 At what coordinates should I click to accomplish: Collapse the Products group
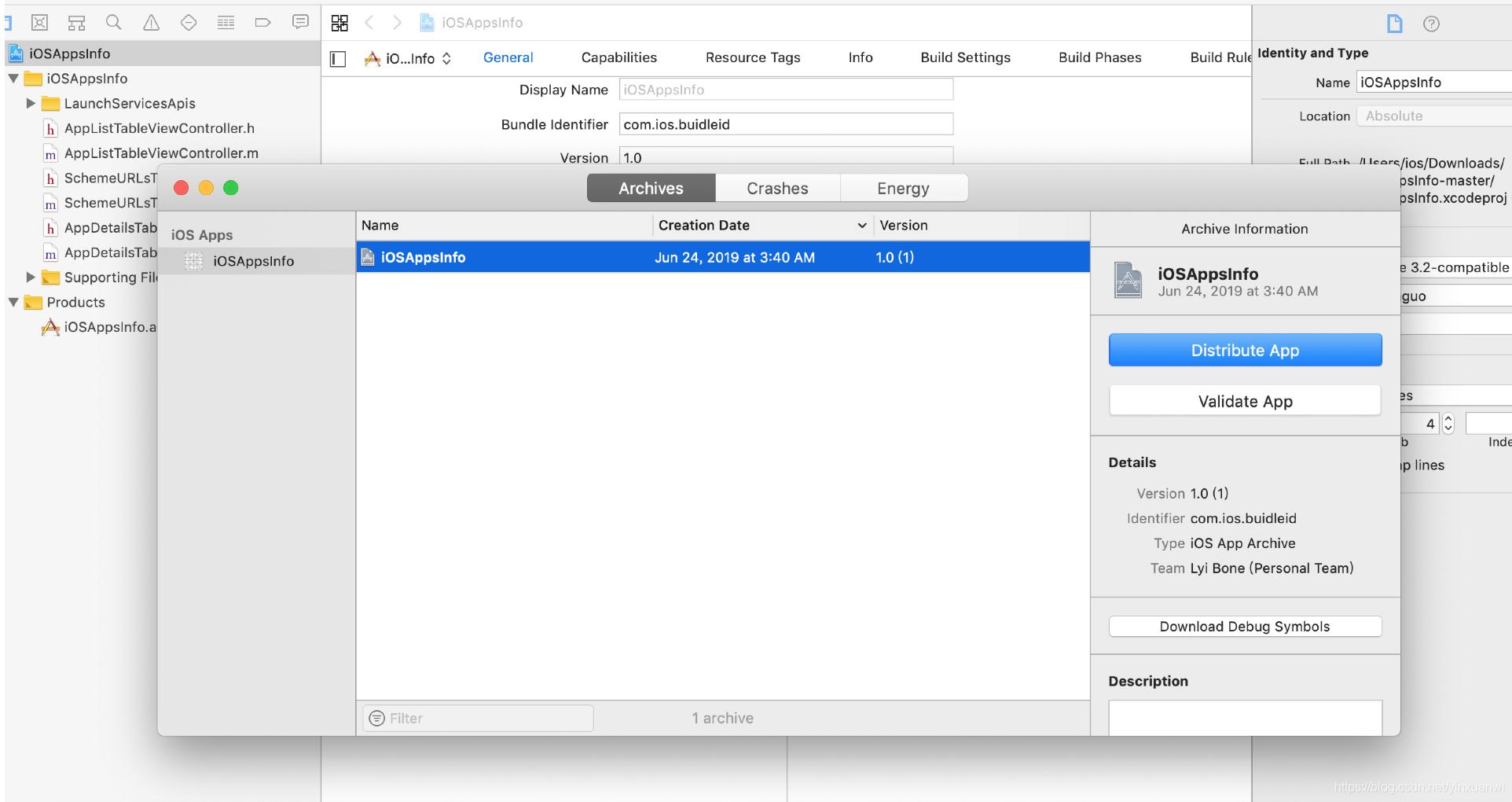coord(13,302)
